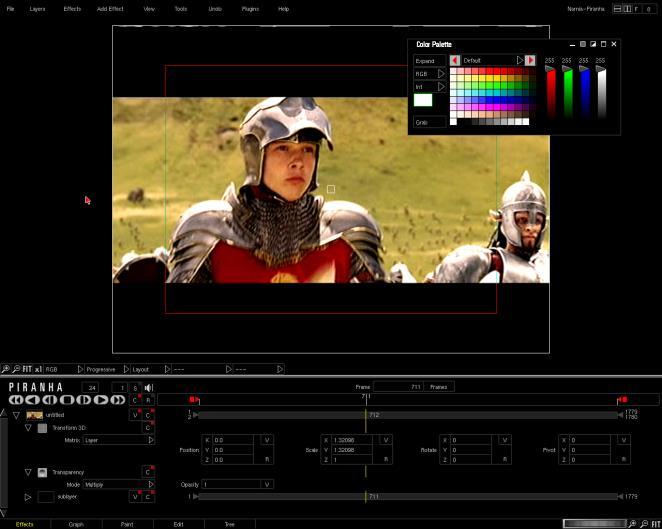Viewport: 662px width, 529px height.
Task: Toggle V visibility on the untitled layer
Action: tap(135, 415)
